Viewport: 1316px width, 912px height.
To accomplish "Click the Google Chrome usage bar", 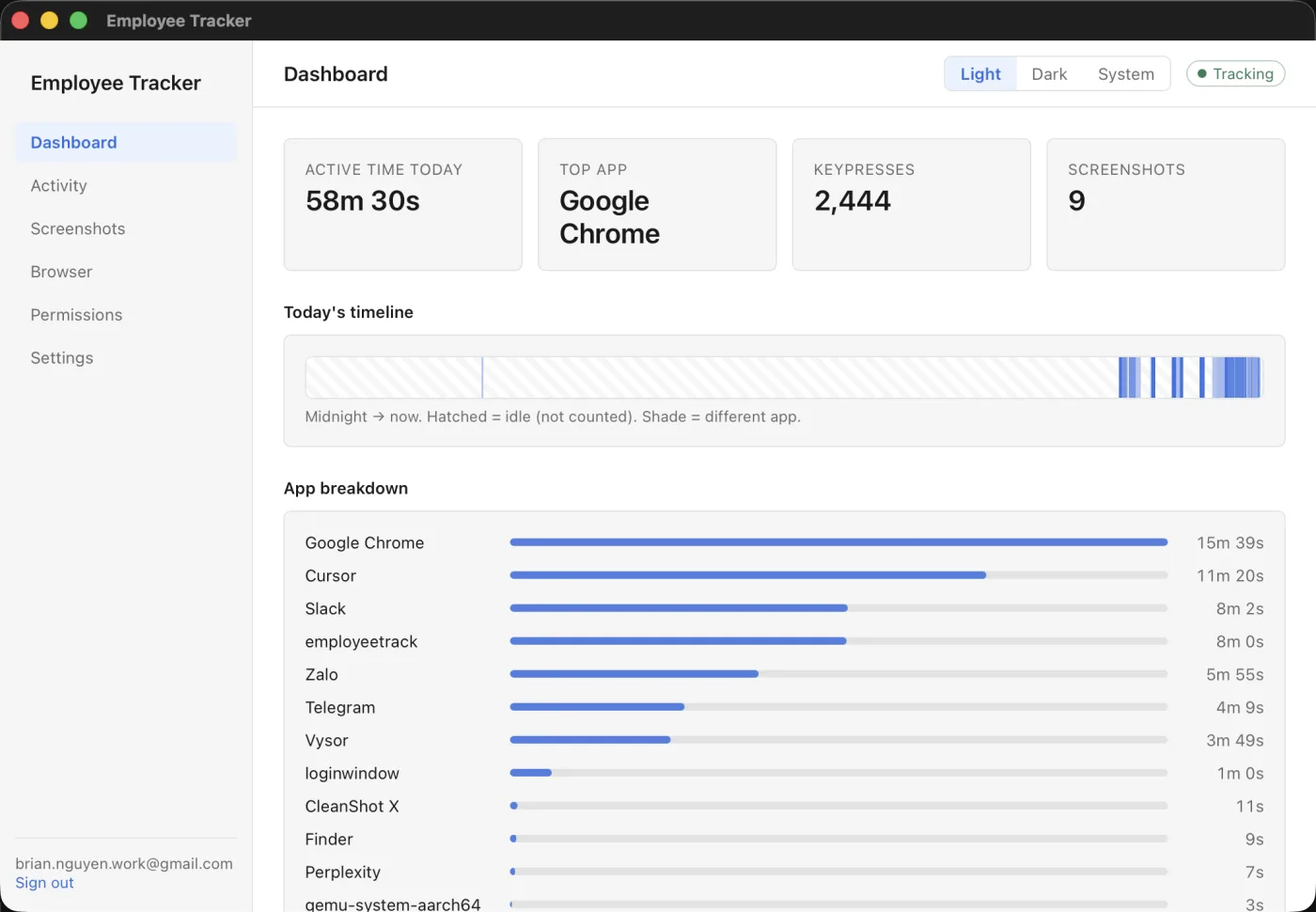I will (x=838, y=542).
